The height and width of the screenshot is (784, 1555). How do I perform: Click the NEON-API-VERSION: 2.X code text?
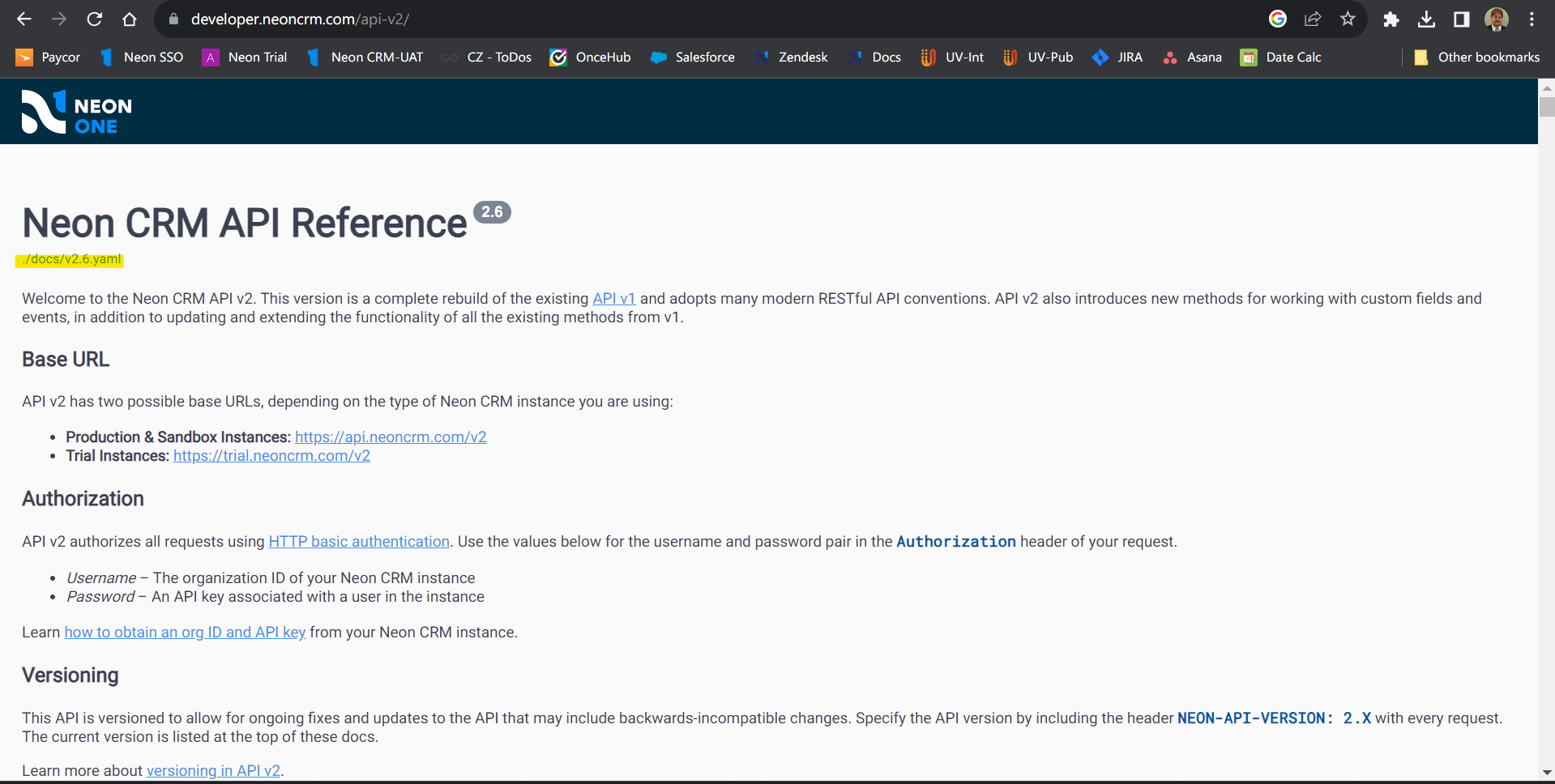pyautogui.click(x=1274, y=718)
